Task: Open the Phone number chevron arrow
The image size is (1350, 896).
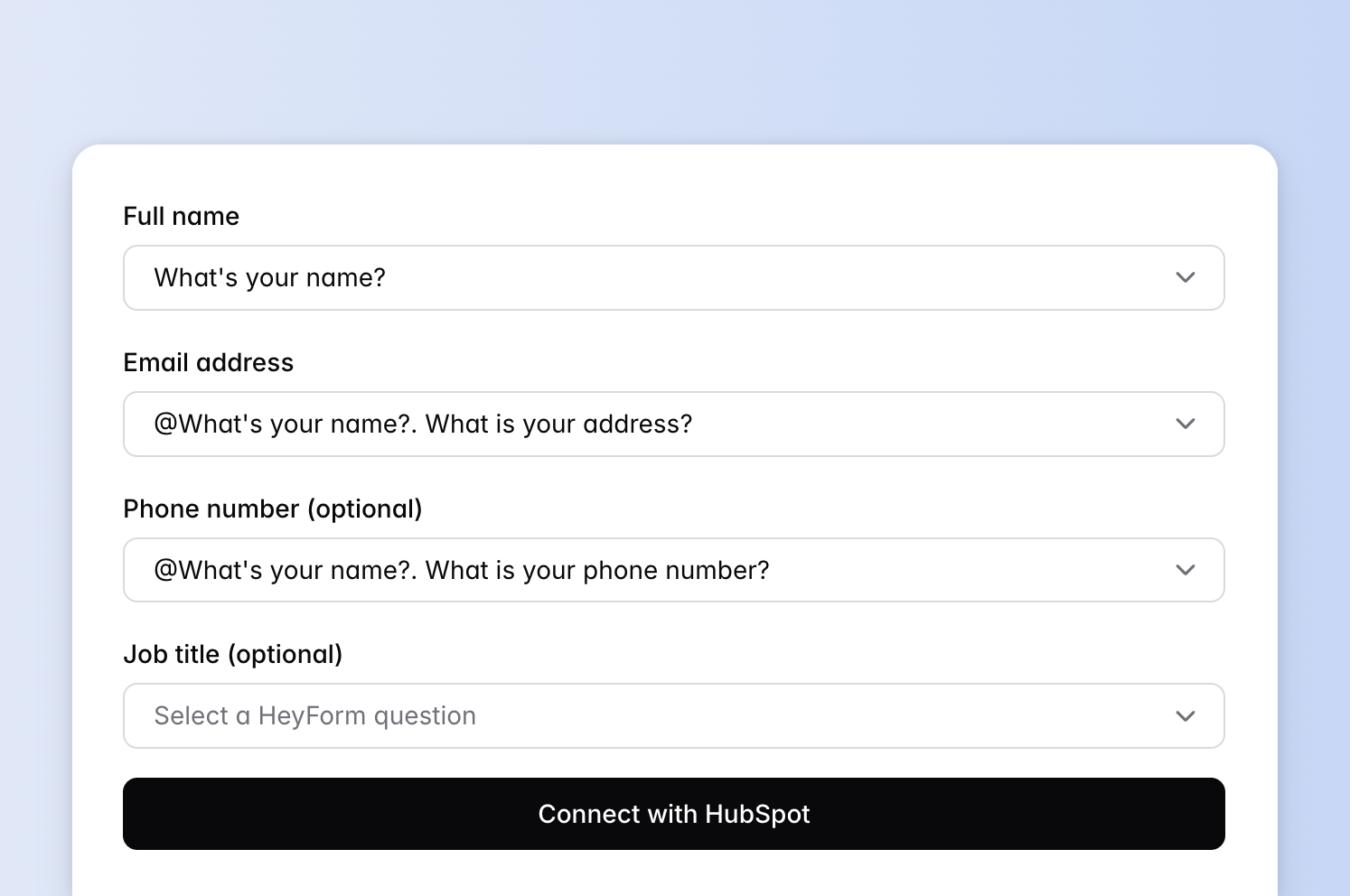Action: click(x=1186, y=570)
